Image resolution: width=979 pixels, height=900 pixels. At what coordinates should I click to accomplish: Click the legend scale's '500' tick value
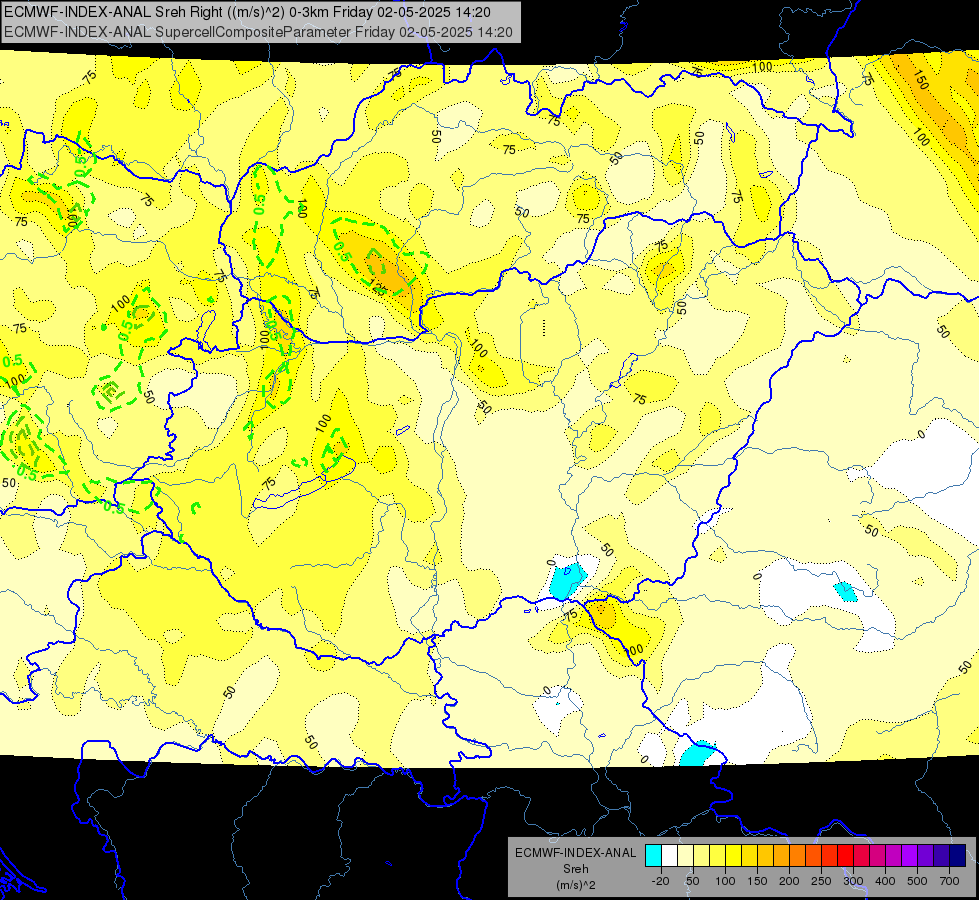917,881
